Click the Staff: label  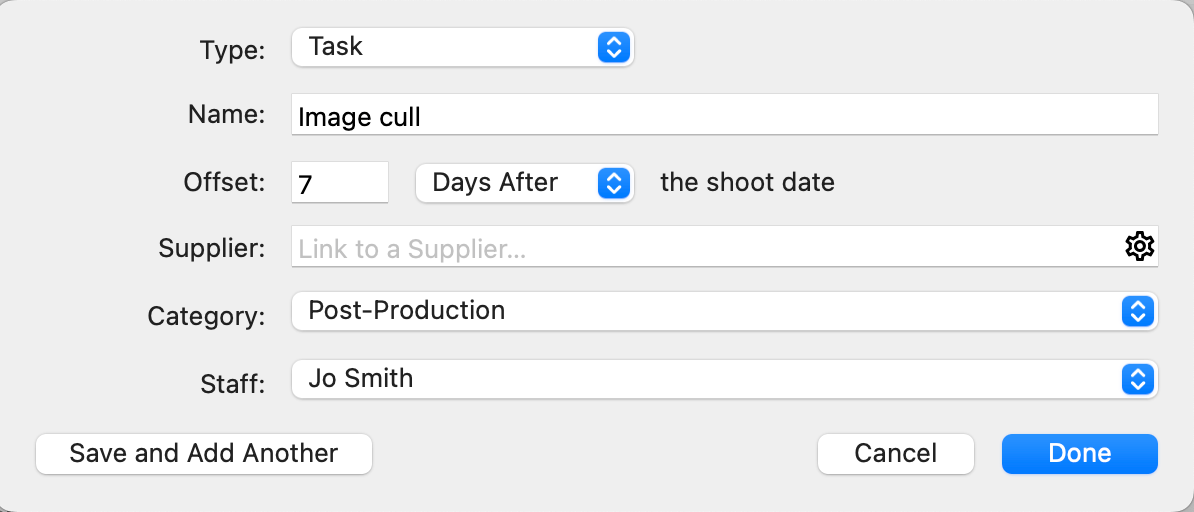[231, 383]
